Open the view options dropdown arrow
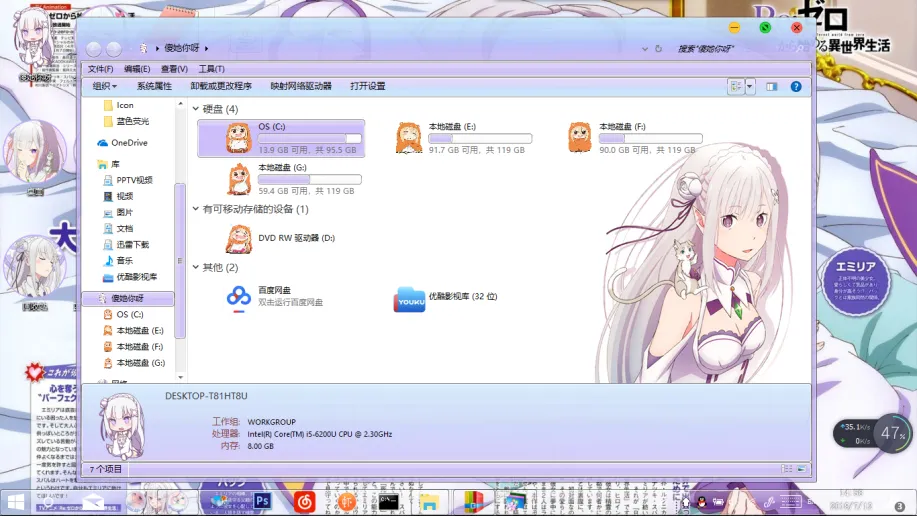The width and height of the screenshot is (917, 516). [750, 87]
